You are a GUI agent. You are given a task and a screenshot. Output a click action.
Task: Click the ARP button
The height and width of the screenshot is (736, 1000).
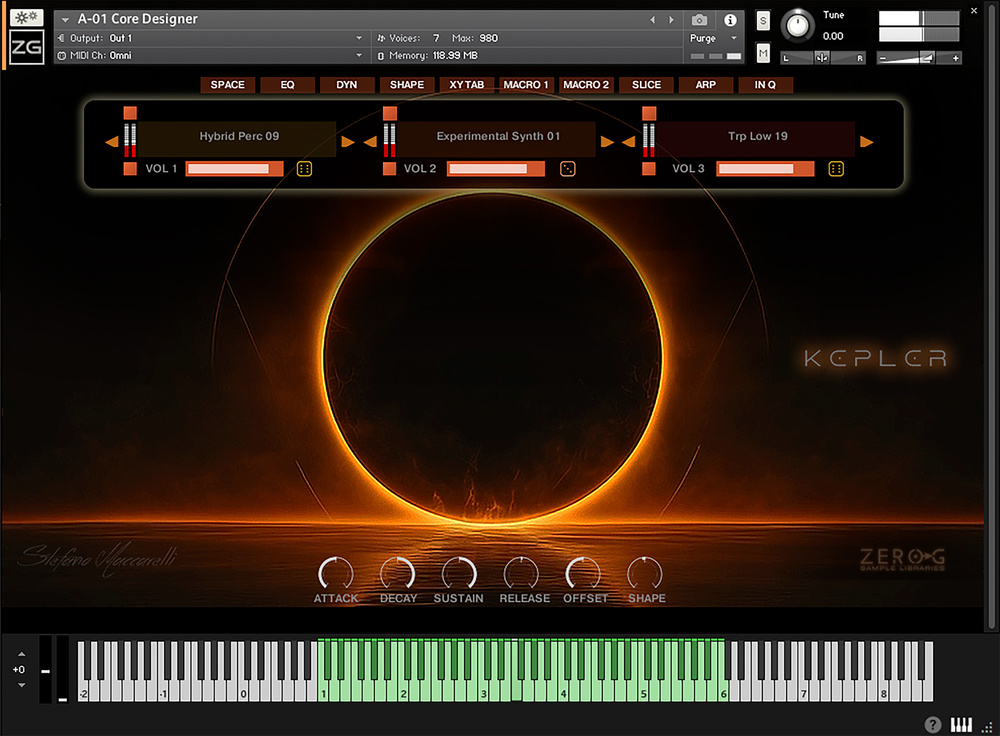coord(706,85)
